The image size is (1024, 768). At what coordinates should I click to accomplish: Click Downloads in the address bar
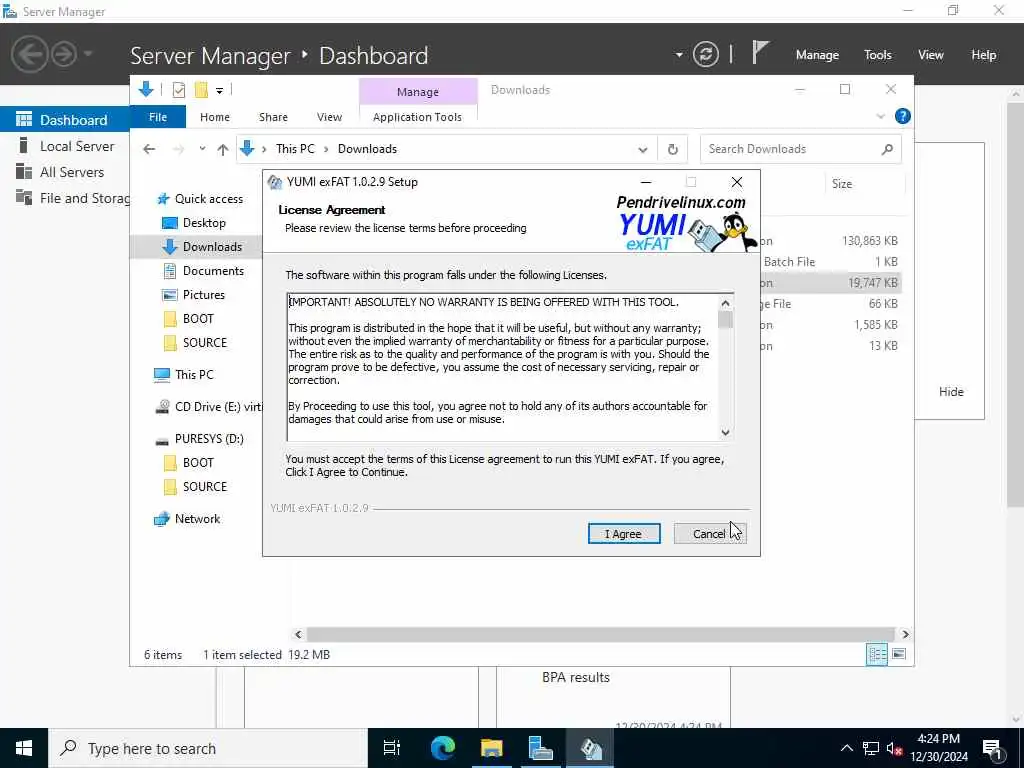tap(367, 149)
